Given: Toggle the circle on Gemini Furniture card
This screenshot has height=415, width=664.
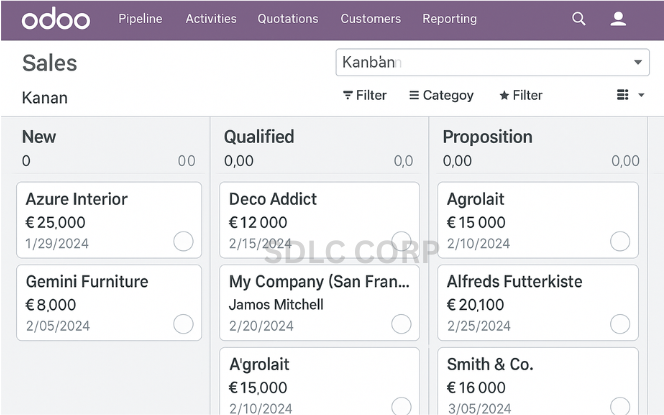Looking at the screenshot, I should coord(183,324).
